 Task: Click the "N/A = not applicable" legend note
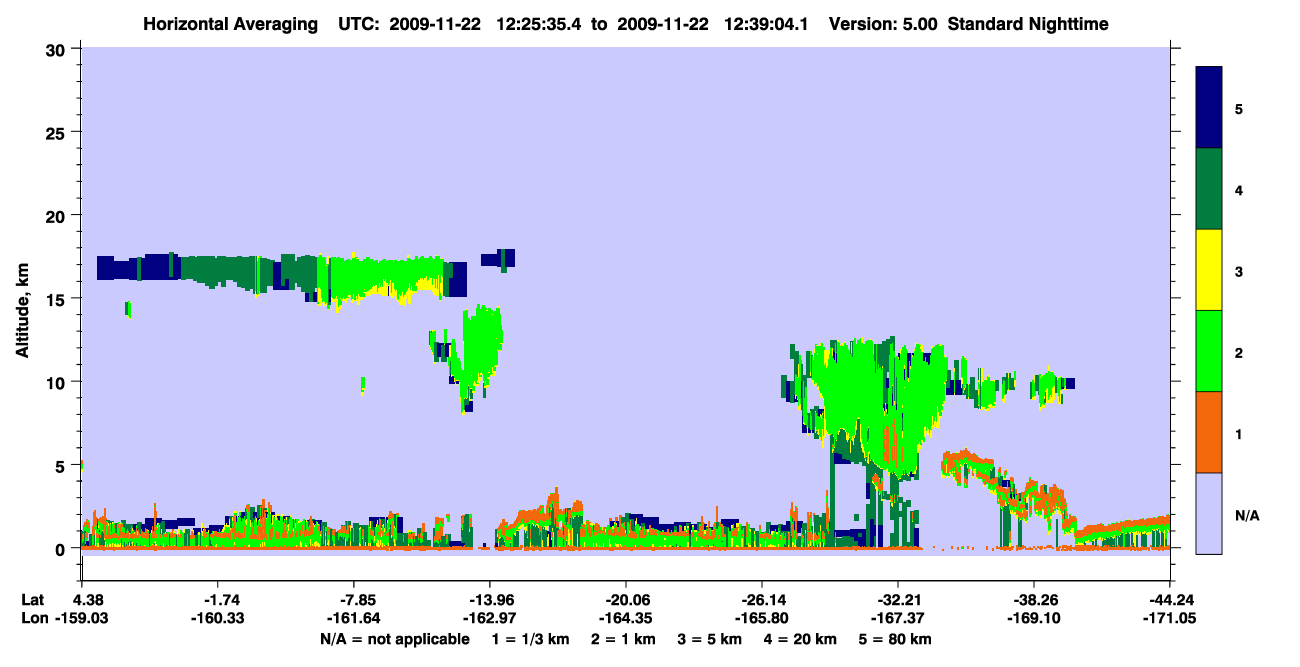coord(394,639)
